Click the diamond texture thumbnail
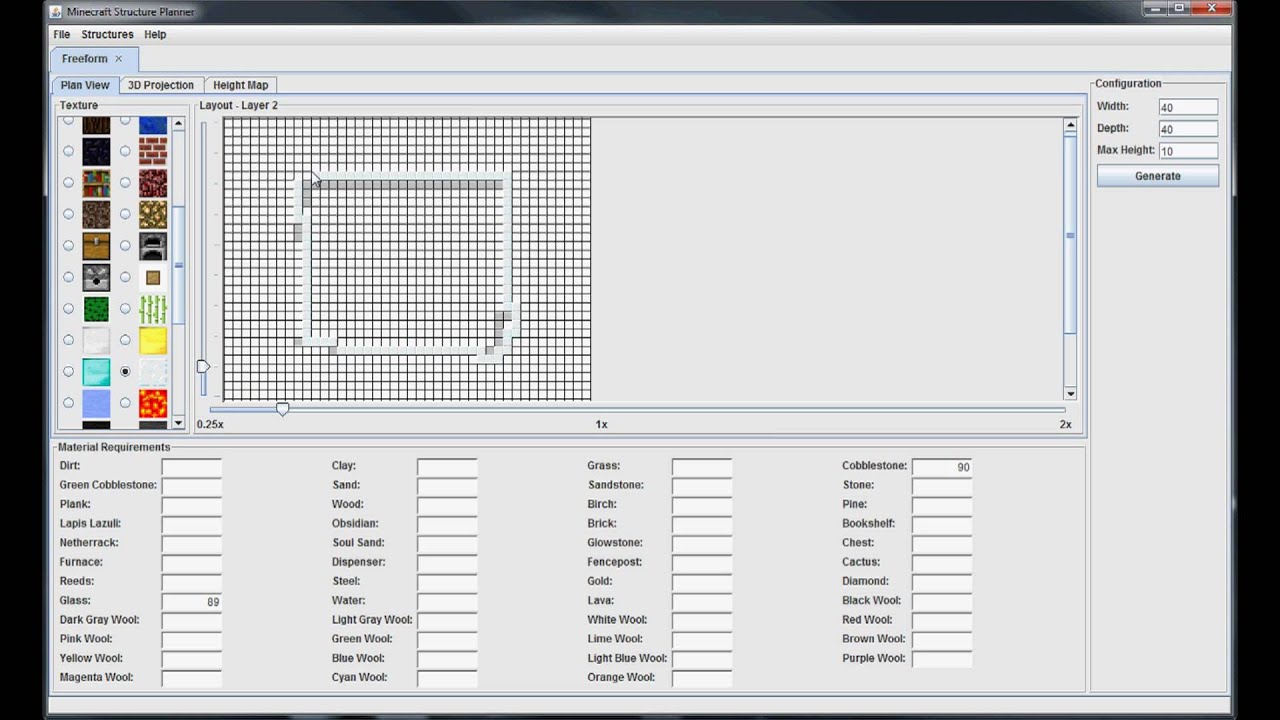Viewport: 1280px width, 720px height. tap(96, 372)
